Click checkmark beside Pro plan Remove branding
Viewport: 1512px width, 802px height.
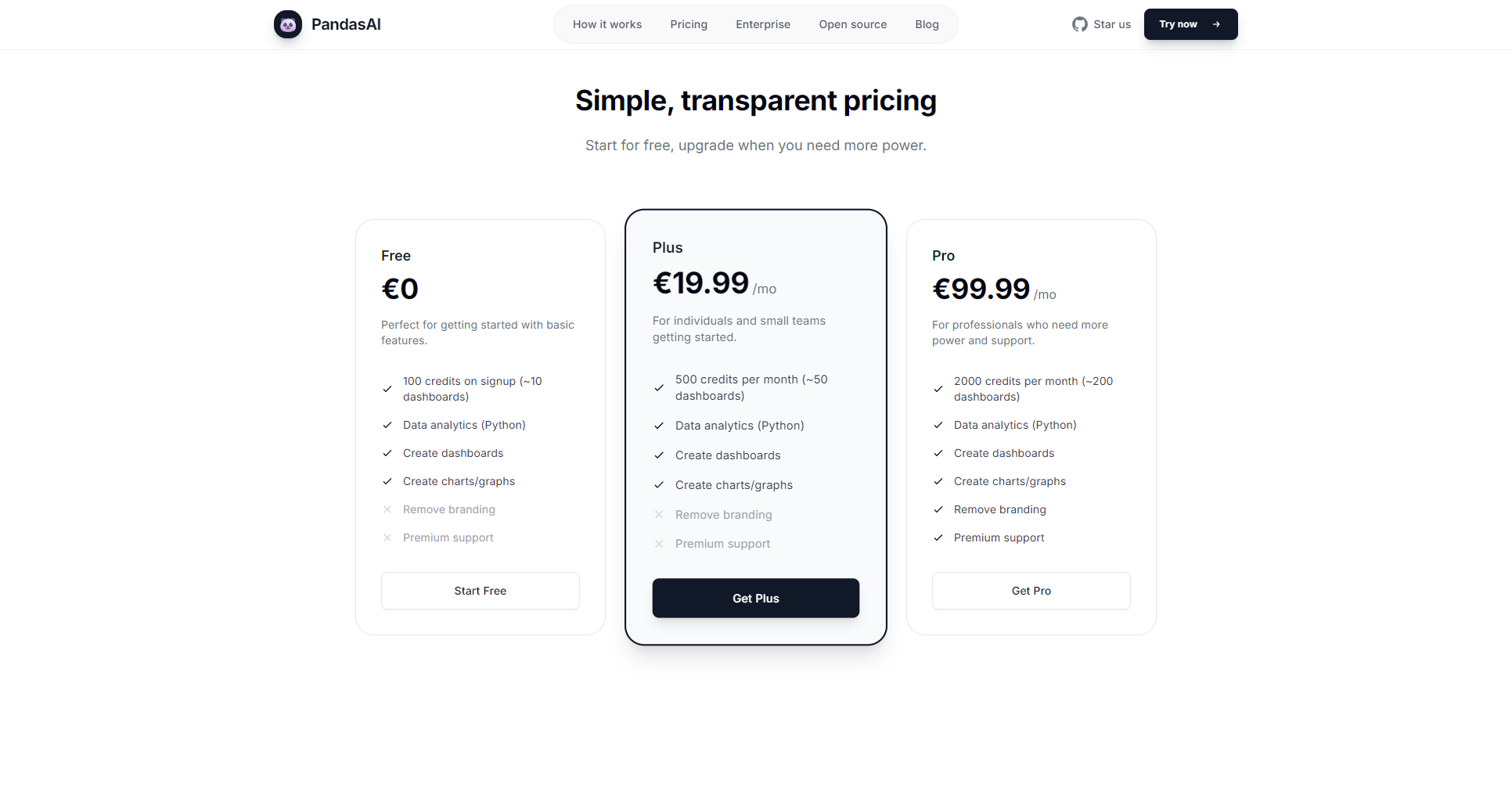(938, 509)
